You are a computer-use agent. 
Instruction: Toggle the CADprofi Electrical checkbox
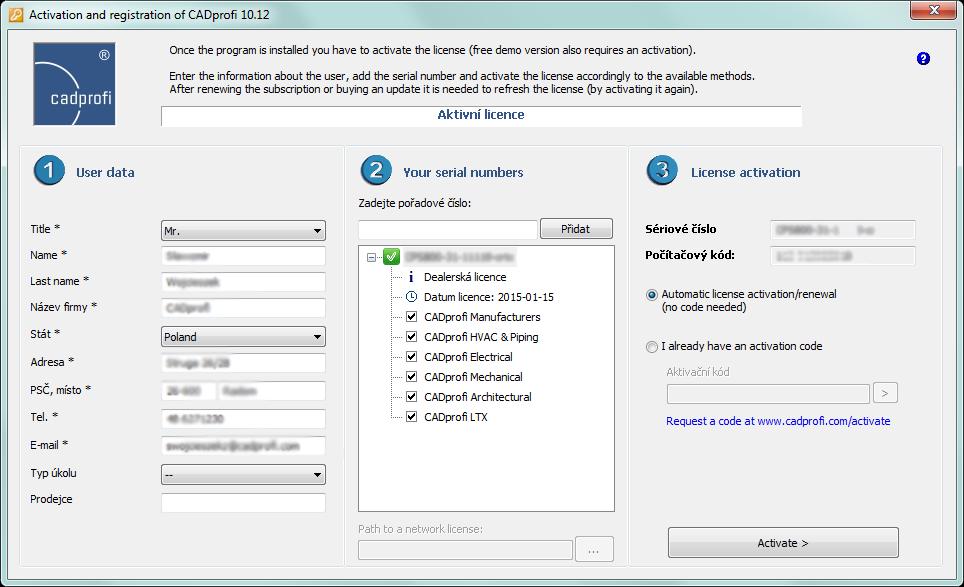pos(411,357)
